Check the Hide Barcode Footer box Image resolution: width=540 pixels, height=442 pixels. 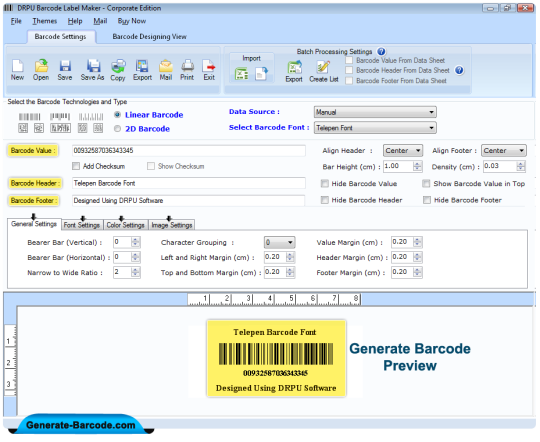(x=427, y=200)
